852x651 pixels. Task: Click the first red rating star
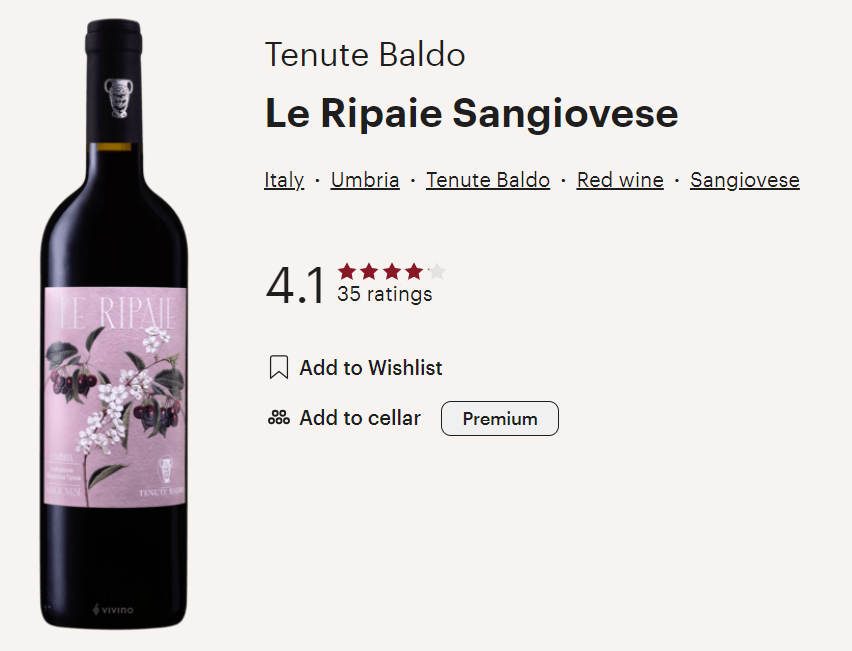pyautogui.click(x=347, y=271)
